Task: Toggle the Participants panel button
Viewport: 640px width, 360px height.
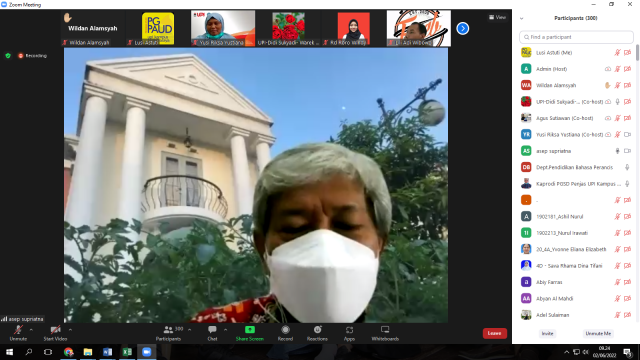Action: pos(168,333)
